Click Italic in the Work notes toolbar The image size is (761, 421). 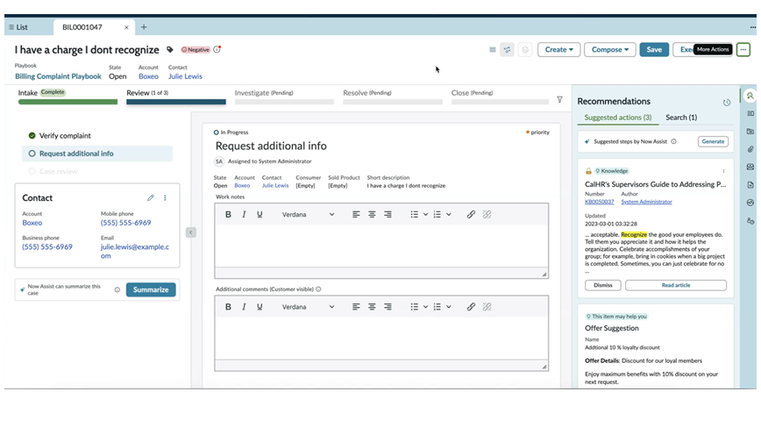[244, 214]
